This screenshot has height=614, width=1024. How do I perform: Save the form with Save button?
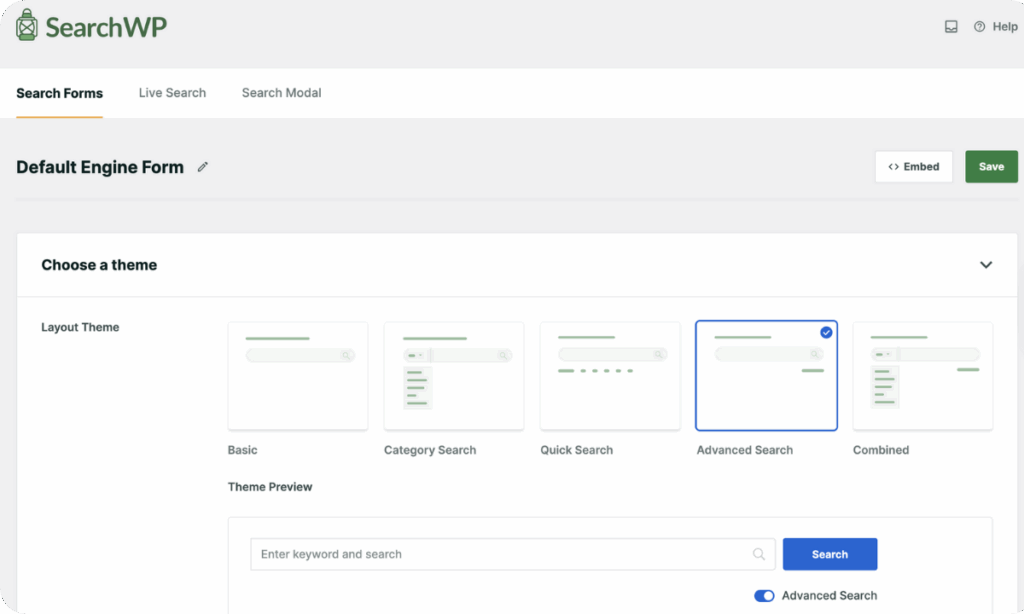click(991, 167)
